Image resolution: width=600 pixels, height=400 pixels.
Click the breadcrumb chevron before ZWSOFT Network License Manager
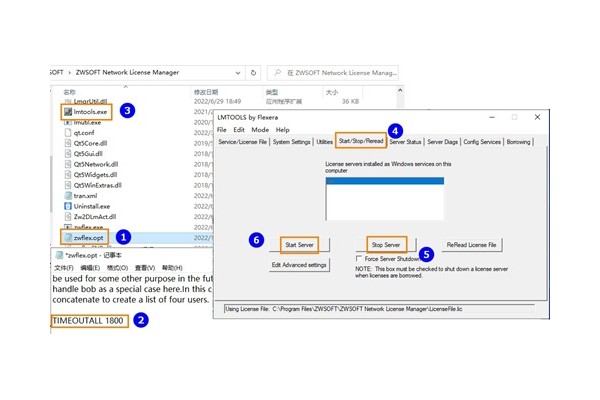pyautogui.click(x=70, y=72)
